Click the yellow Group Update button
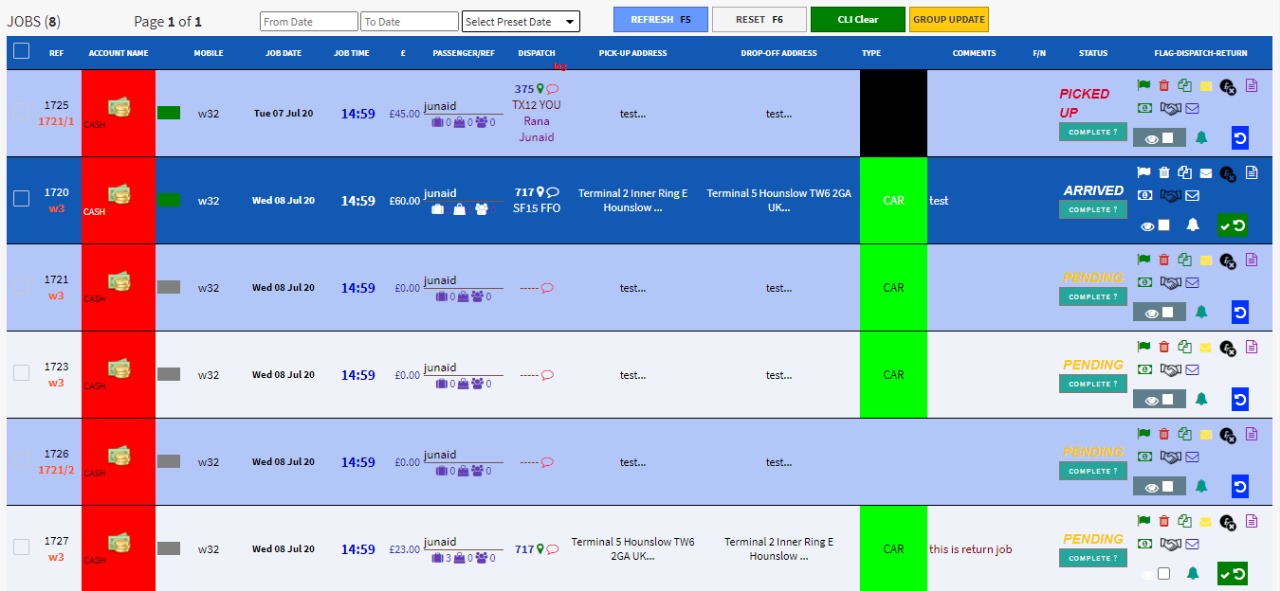 pos(948,20)
